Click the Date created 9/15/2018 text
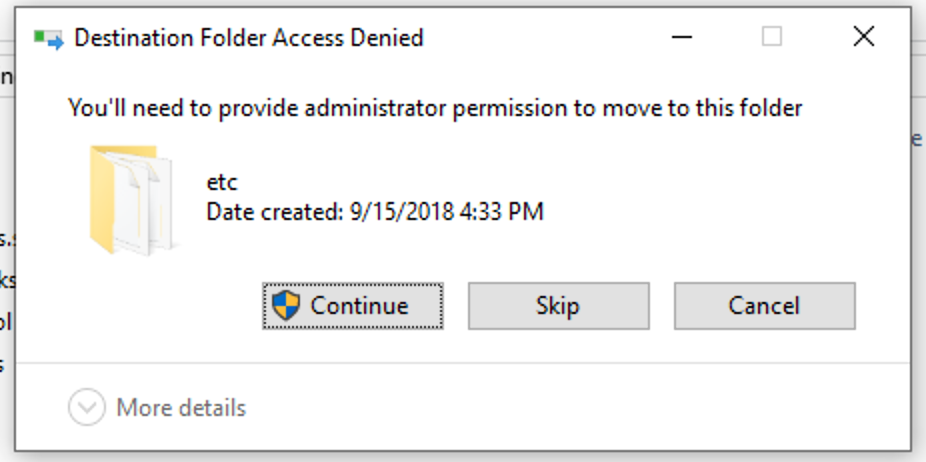Screen dimensions: 926x462 [x=374, y=211]
